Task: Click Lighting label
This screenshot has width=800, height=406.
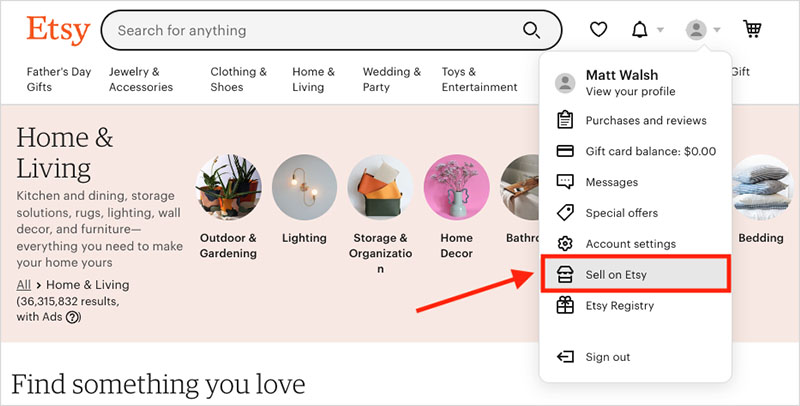Action: tap(304, 238)
